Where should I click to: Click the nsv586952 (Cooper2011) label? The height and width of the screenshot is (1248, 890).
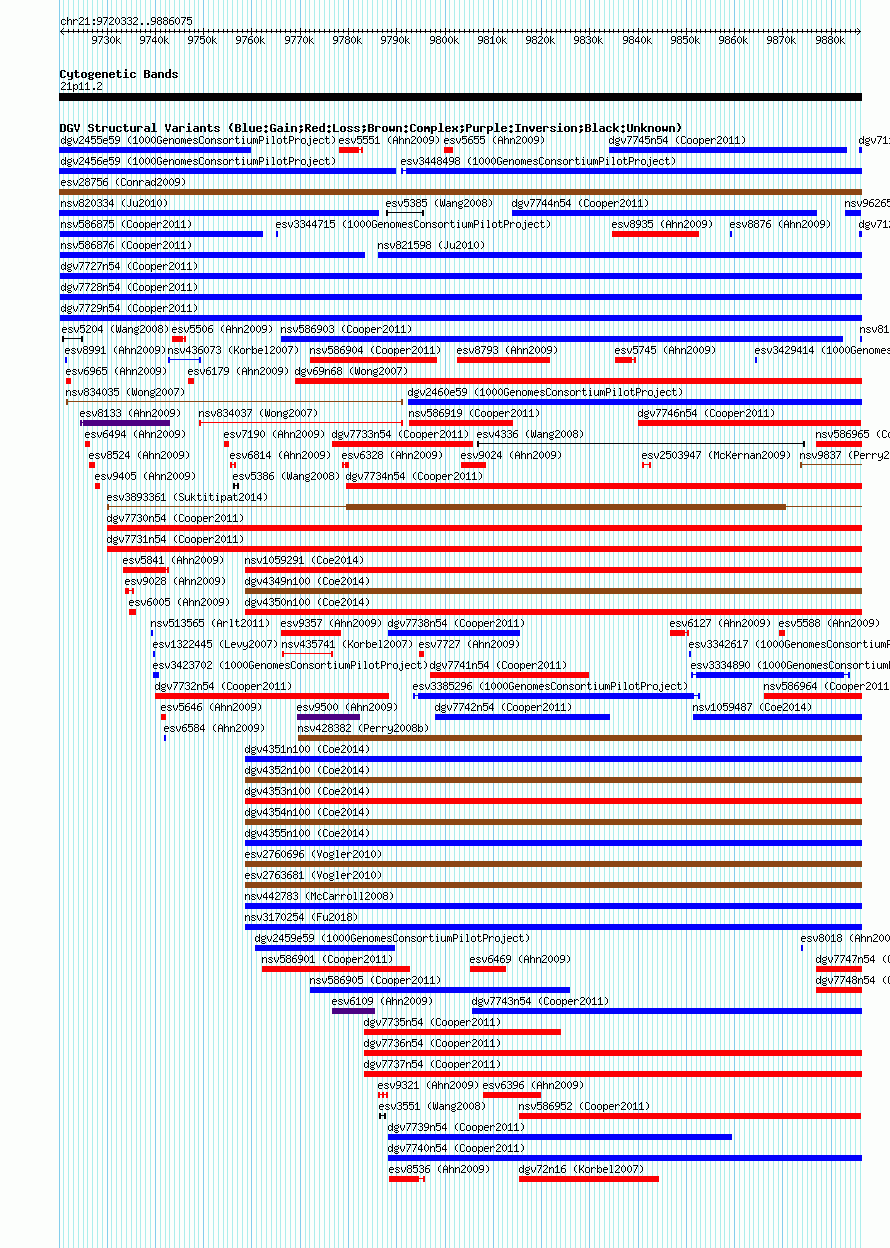pos(584,1106)
